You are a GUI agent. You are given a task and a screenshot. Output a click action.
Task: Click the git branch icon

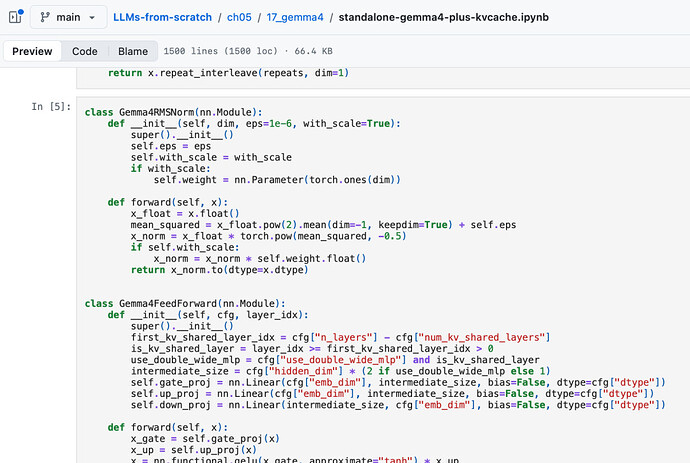click(44, 17)
